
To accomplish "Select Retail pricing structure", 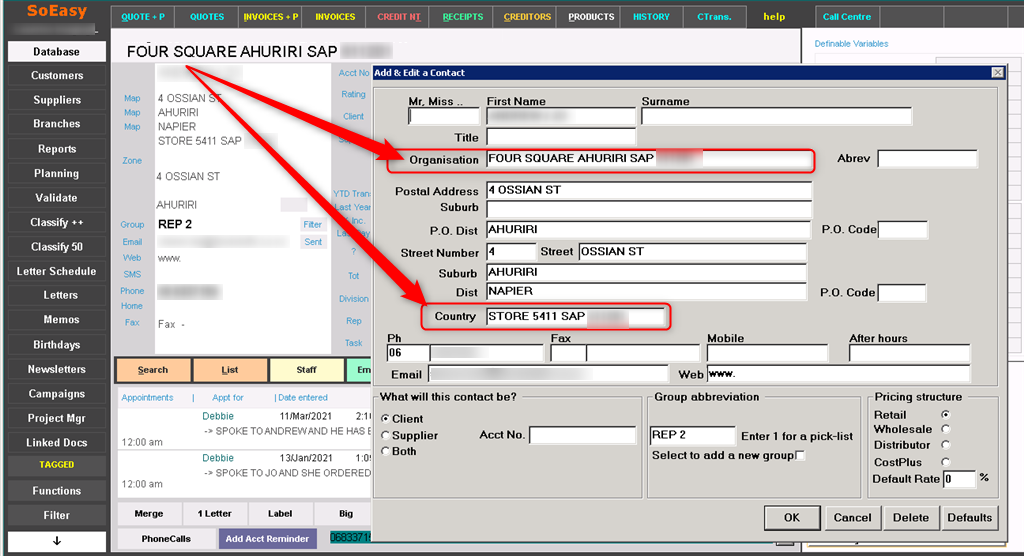I will pyautogui.click(x=946, y=415).
